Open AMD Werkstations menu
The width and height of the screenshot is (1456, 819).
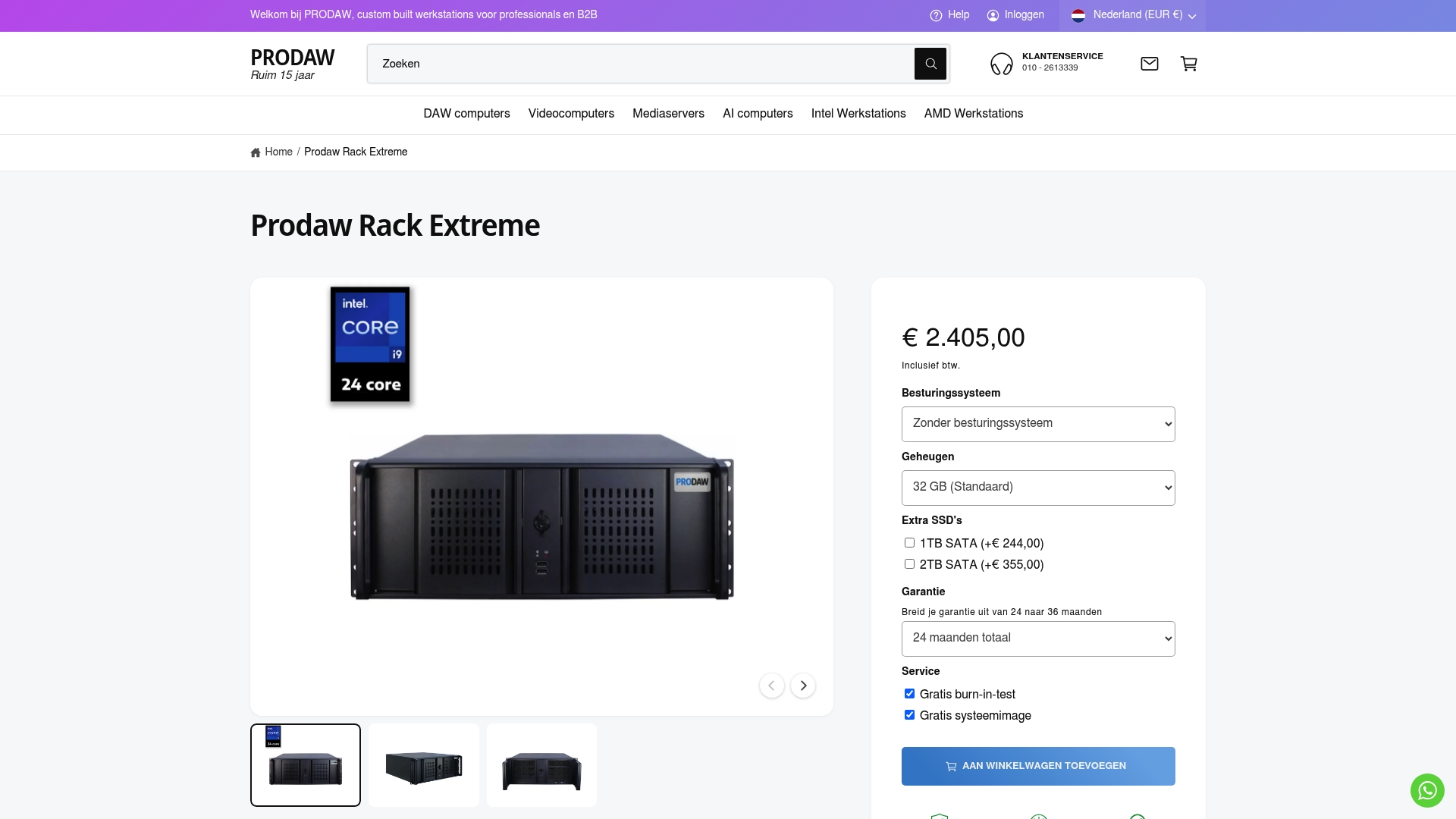click(974, 114)
